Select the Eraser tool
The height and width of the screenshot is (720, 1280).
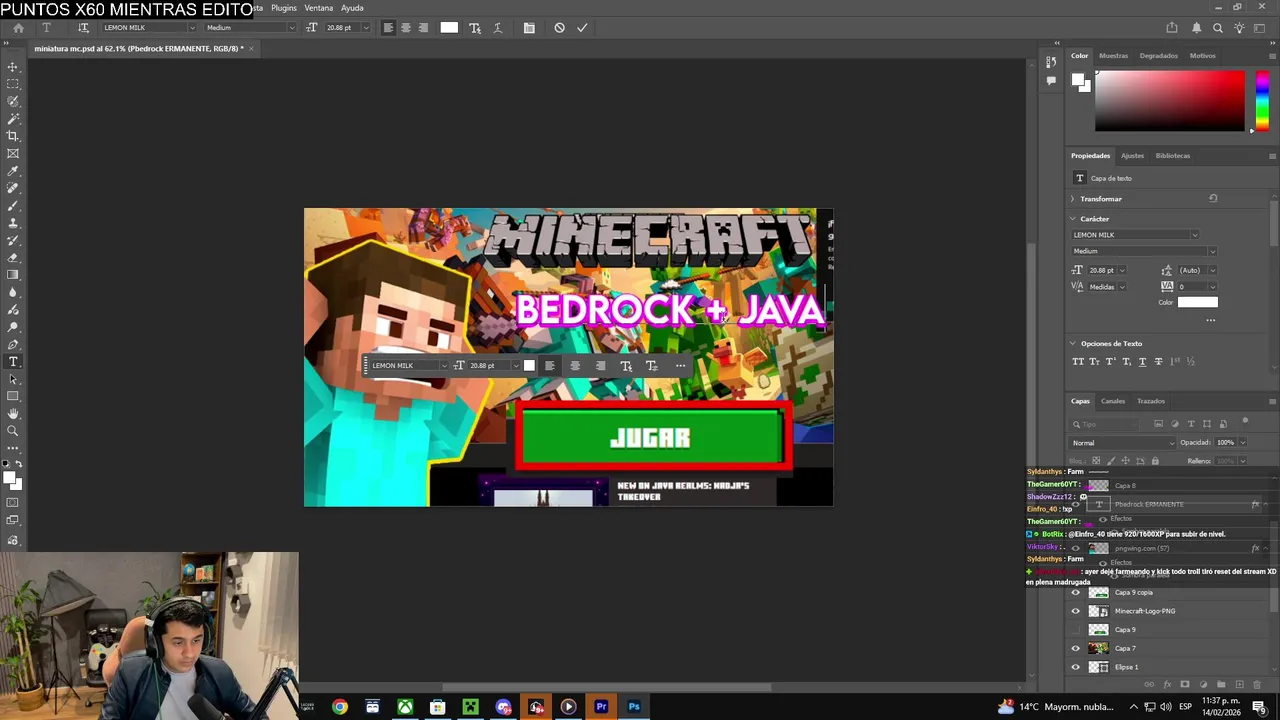(13, 257)
